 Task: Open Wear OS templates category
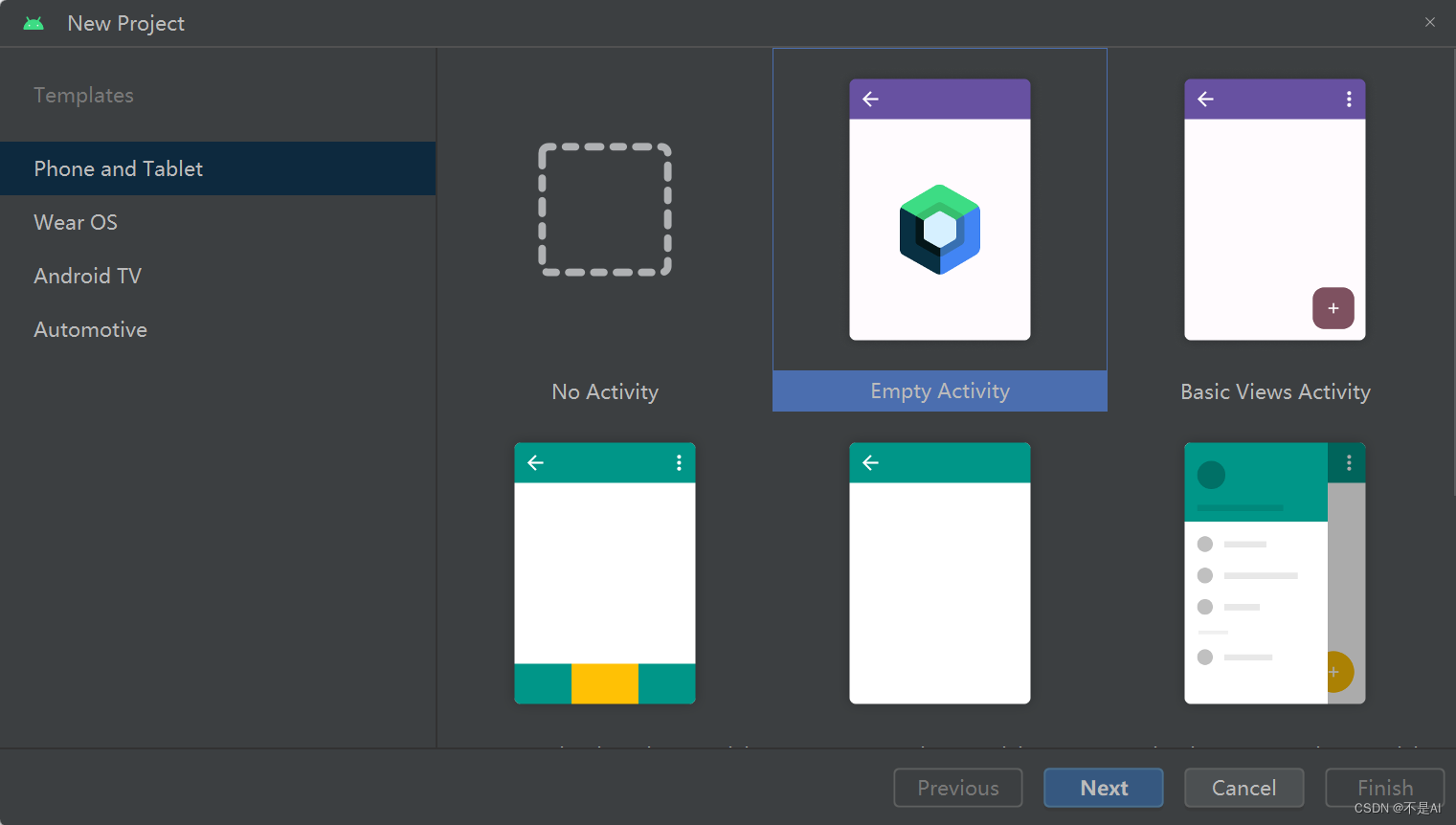pyautogui.click(x=217, y=222)
